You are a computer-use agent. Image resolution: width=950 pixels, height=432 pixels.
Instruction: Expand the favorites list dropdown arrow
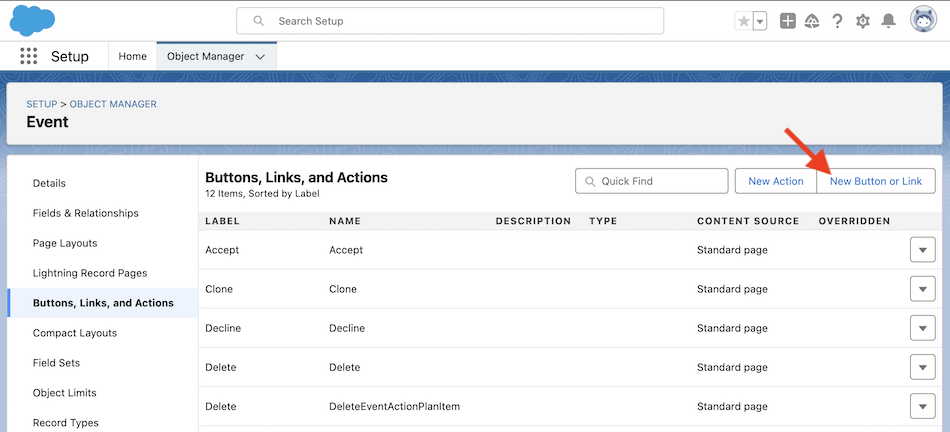pos(760,21)
